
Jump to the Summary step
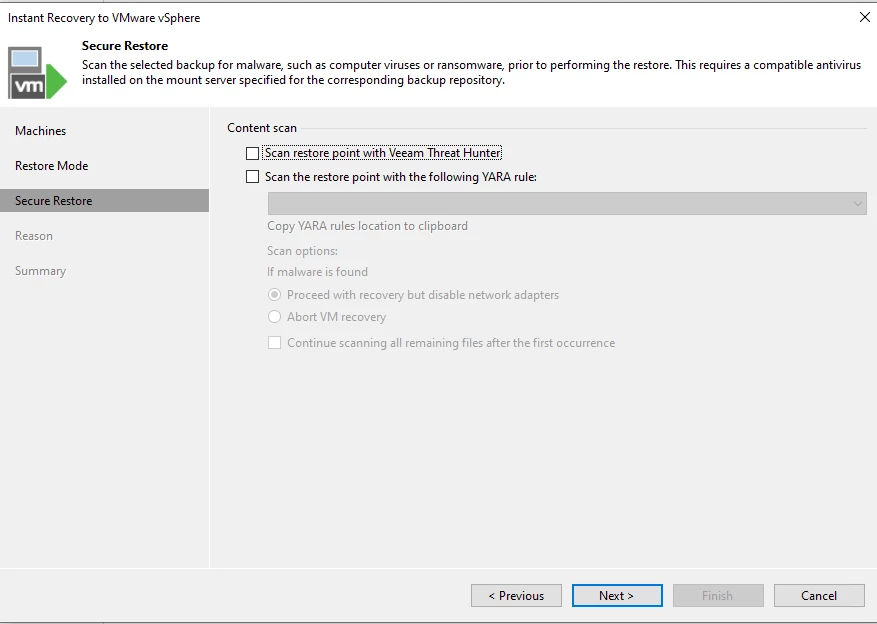(41, 271)
